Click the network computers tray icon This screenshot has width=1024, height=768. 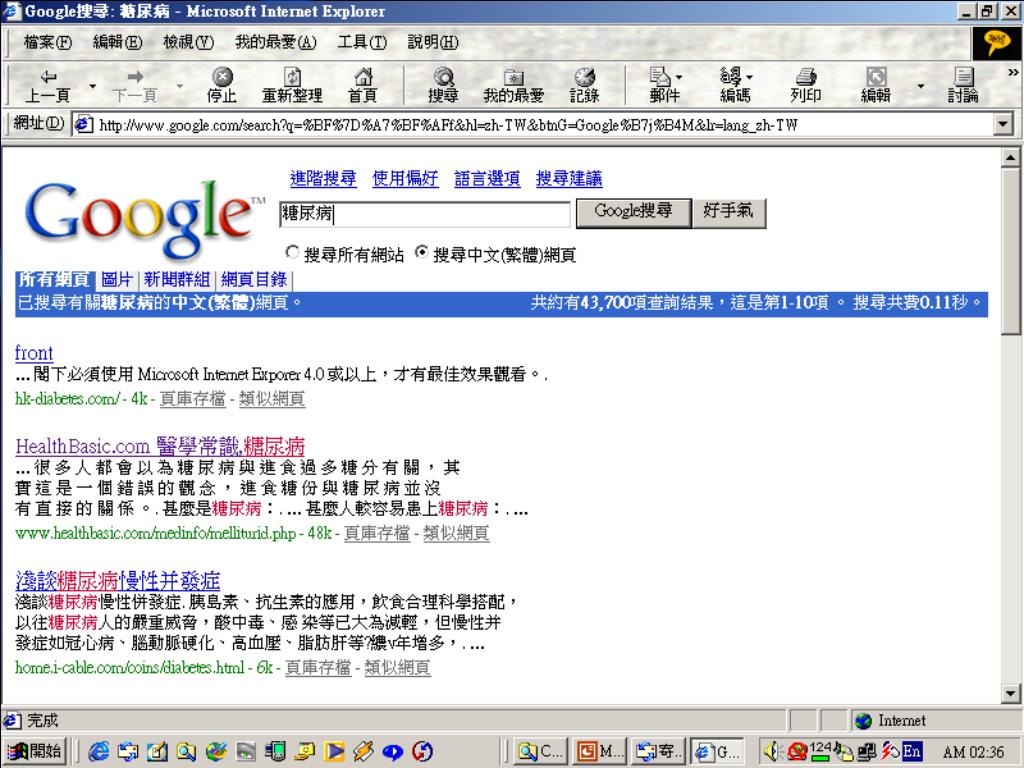tap(867, 752)
